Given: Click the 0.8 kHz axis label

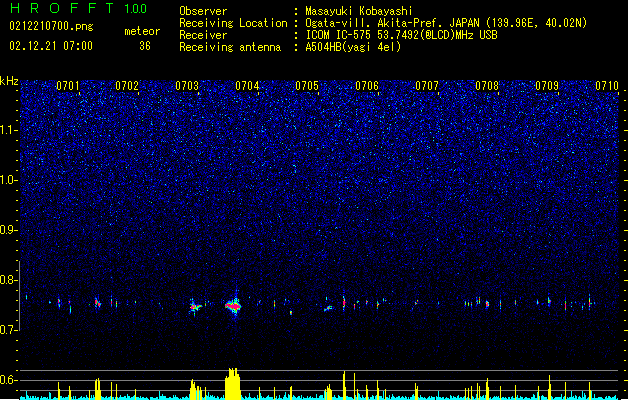Looking at the screenshot, I should tap(8, 280).
